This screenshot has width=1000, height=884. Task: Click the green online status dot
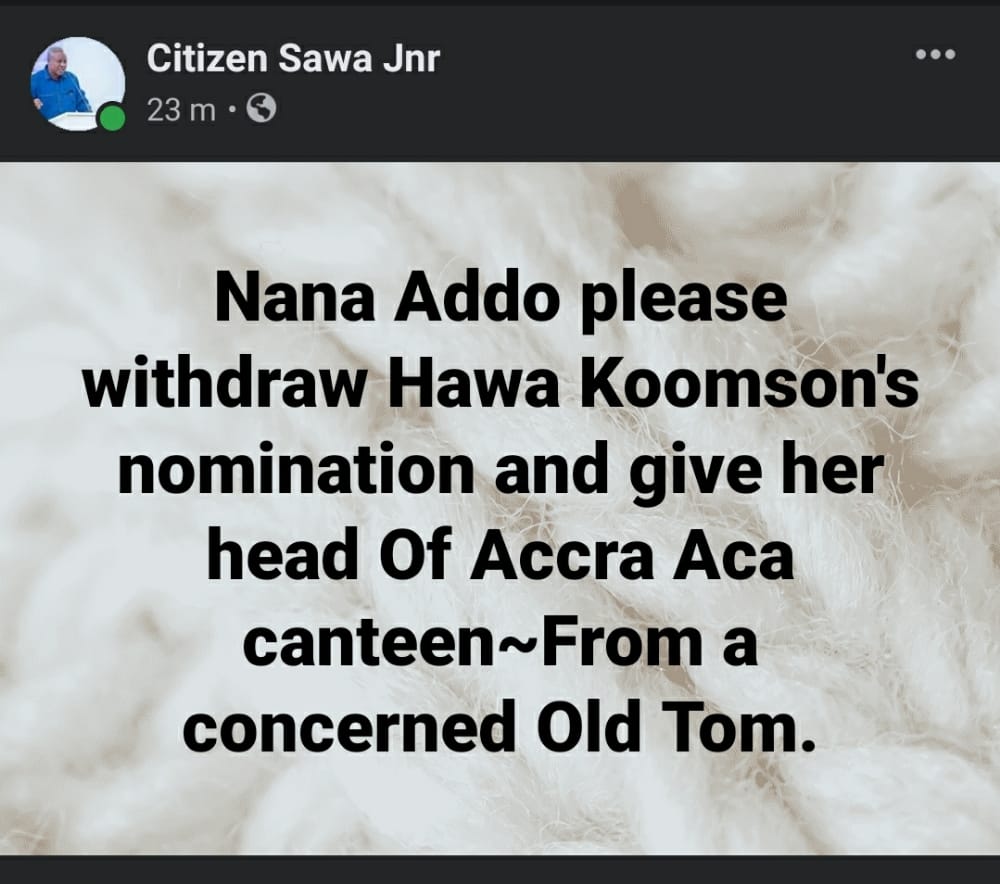[113, 119]
